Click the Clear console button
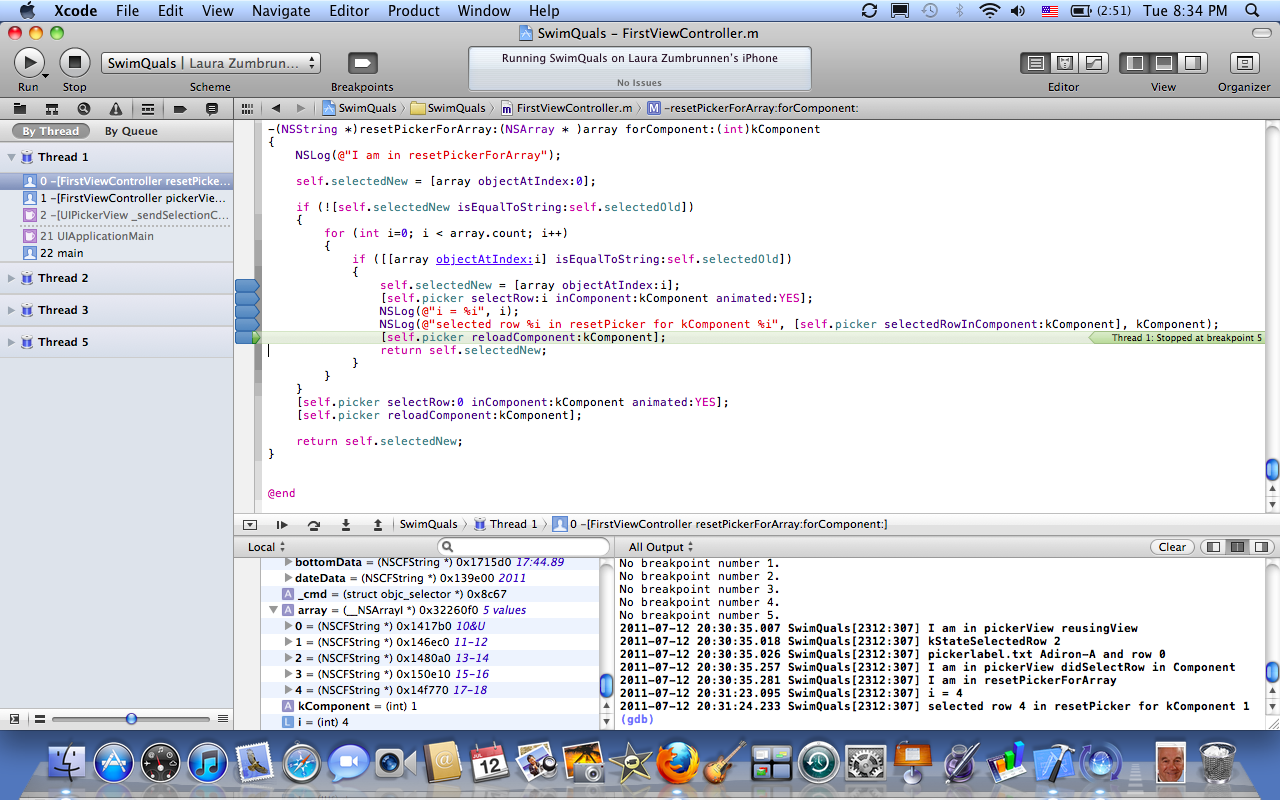The height and width of the screenshot is (800, 1280). [x=1172, y=547]
